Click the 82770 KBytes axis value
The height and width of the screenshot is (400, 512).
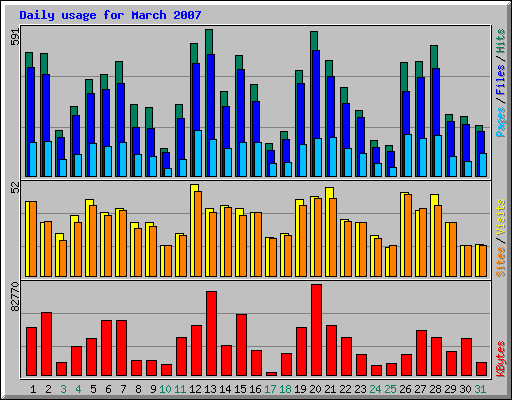click(x=15, y=297)
